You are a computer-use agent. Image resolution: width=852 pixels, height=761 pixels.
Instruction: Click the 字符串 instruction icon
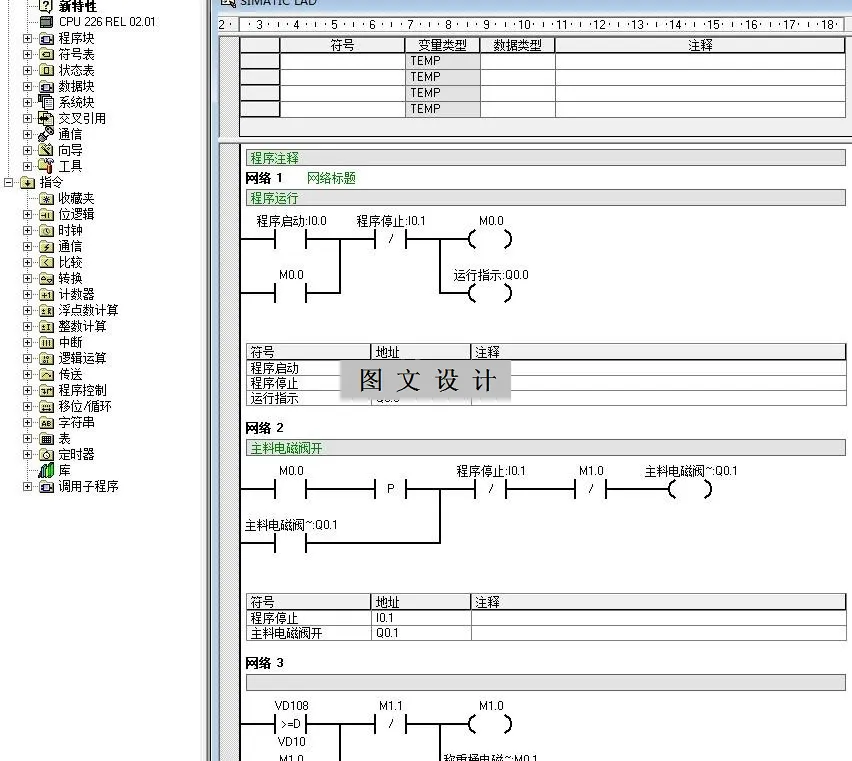[x=46, y=423]
